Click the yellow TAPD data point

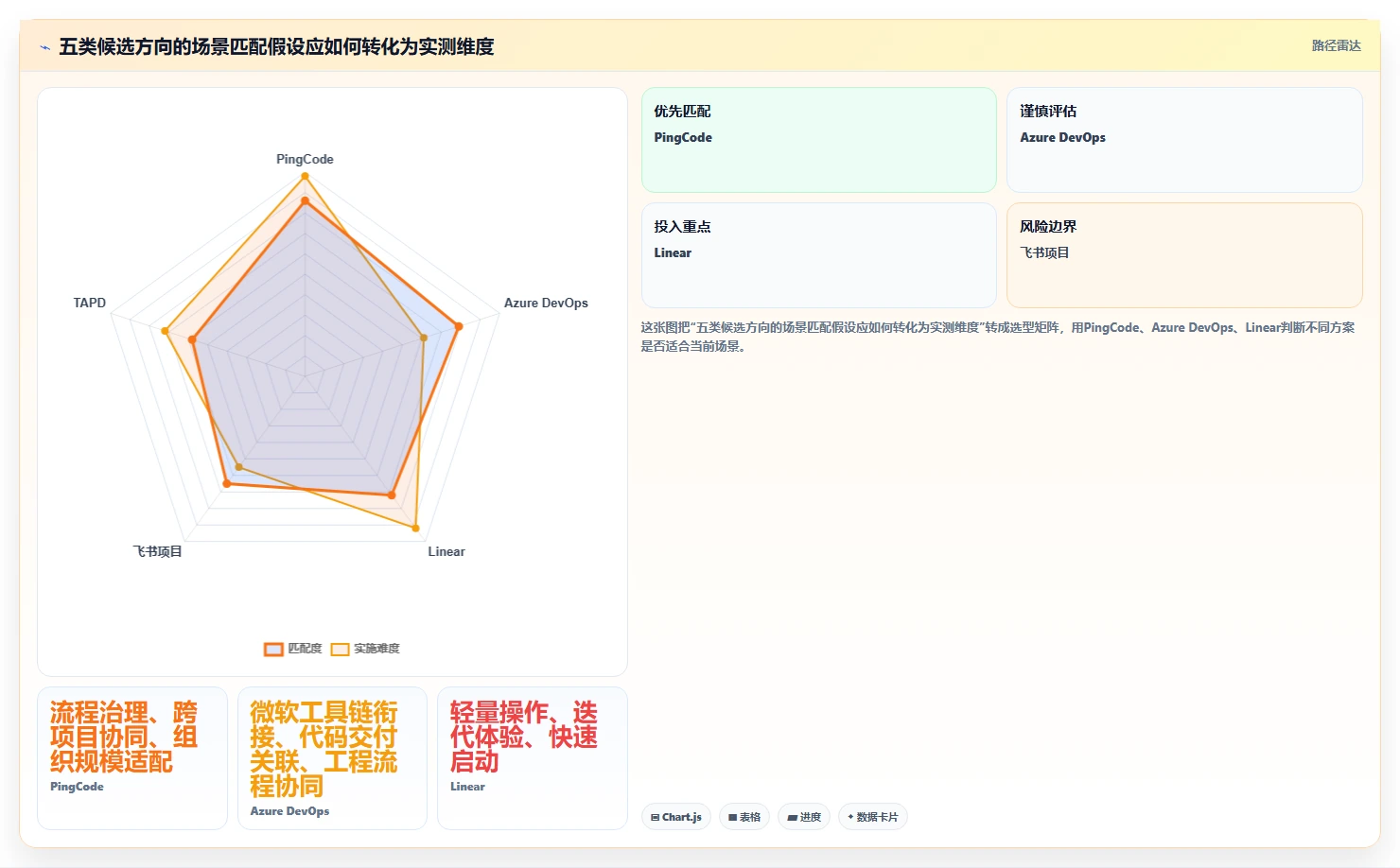tap(165, 331)
